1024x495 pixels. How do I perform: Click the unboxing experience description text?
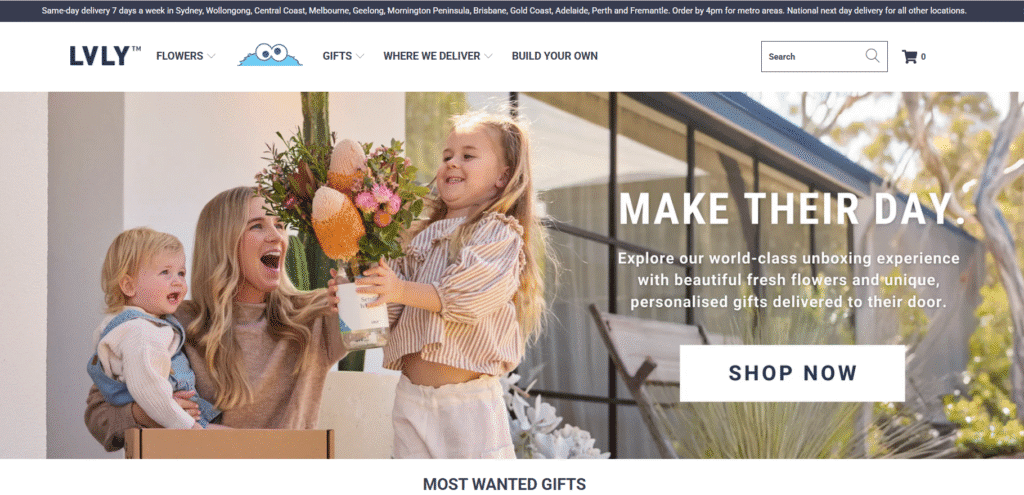click(788, 280)
